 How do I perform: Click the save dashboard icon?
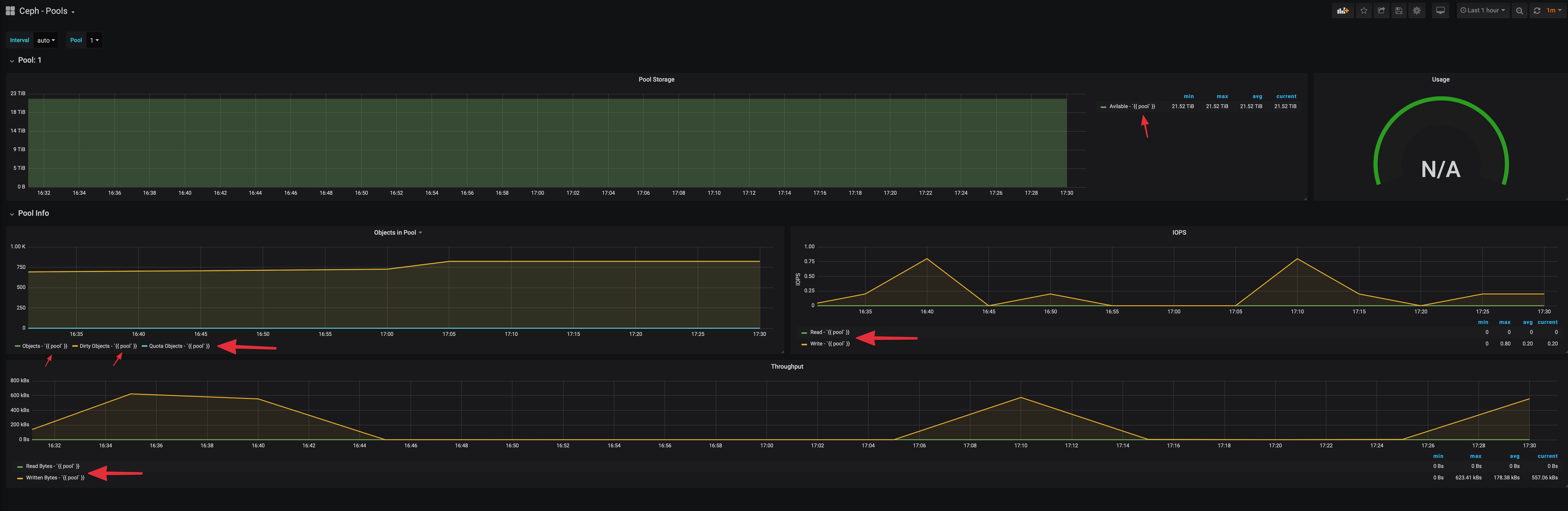tap(1399, 10)
